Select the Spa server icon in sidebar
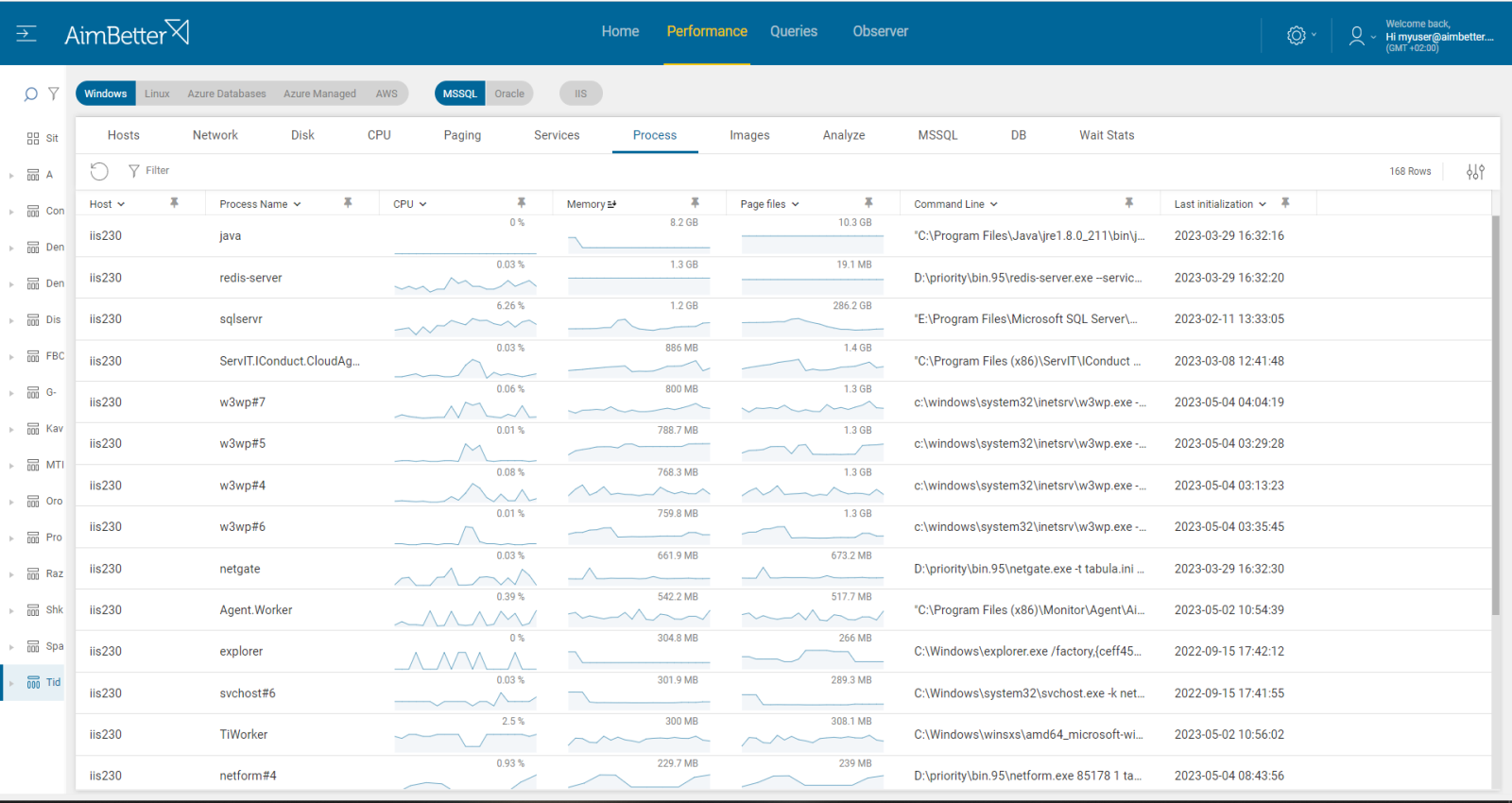Viewport: 1512px width, 803px height. pyautogui.click(x=33, y=647)
